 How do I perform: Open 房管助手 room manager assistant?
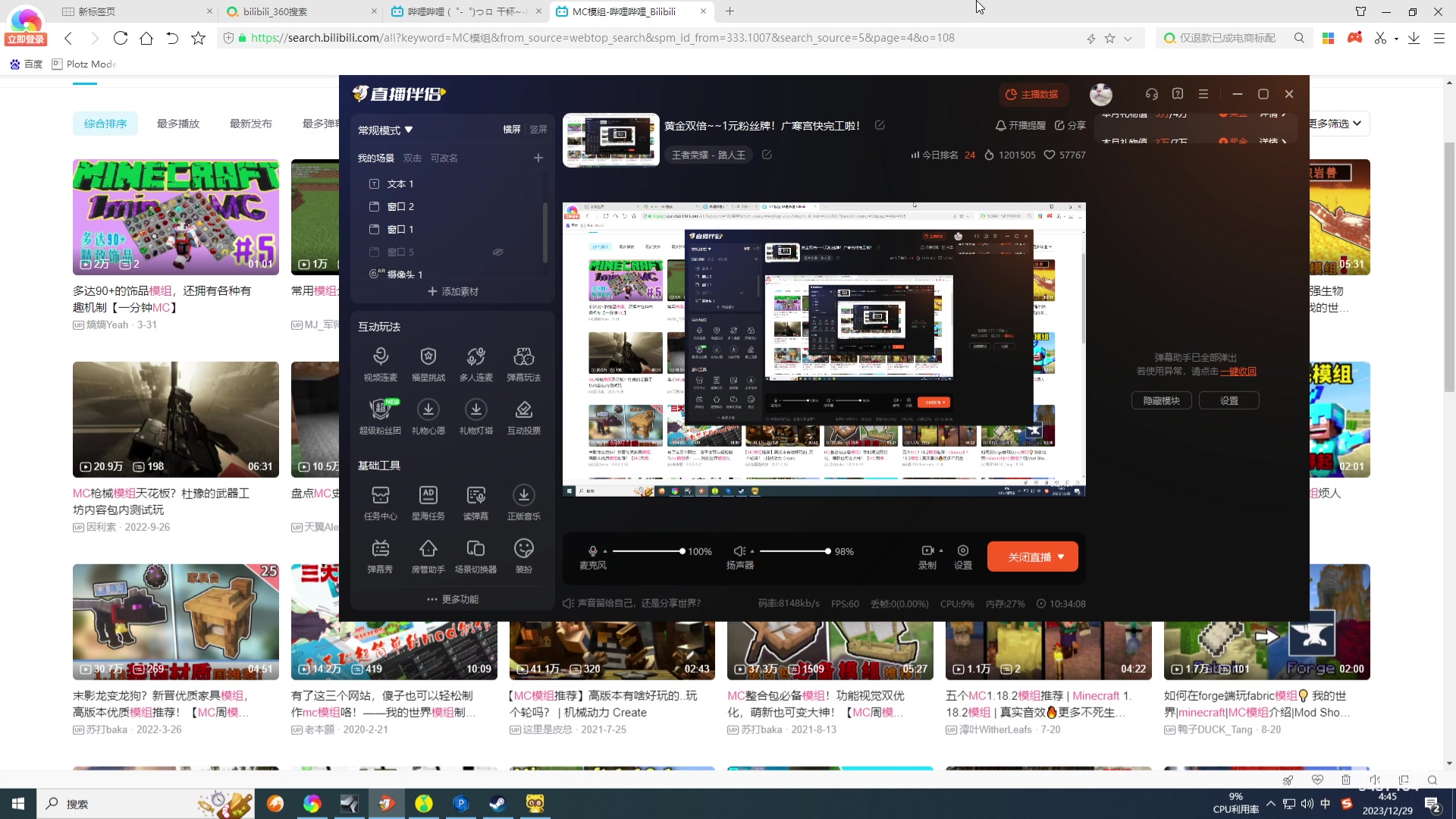(x=428, y=549)
